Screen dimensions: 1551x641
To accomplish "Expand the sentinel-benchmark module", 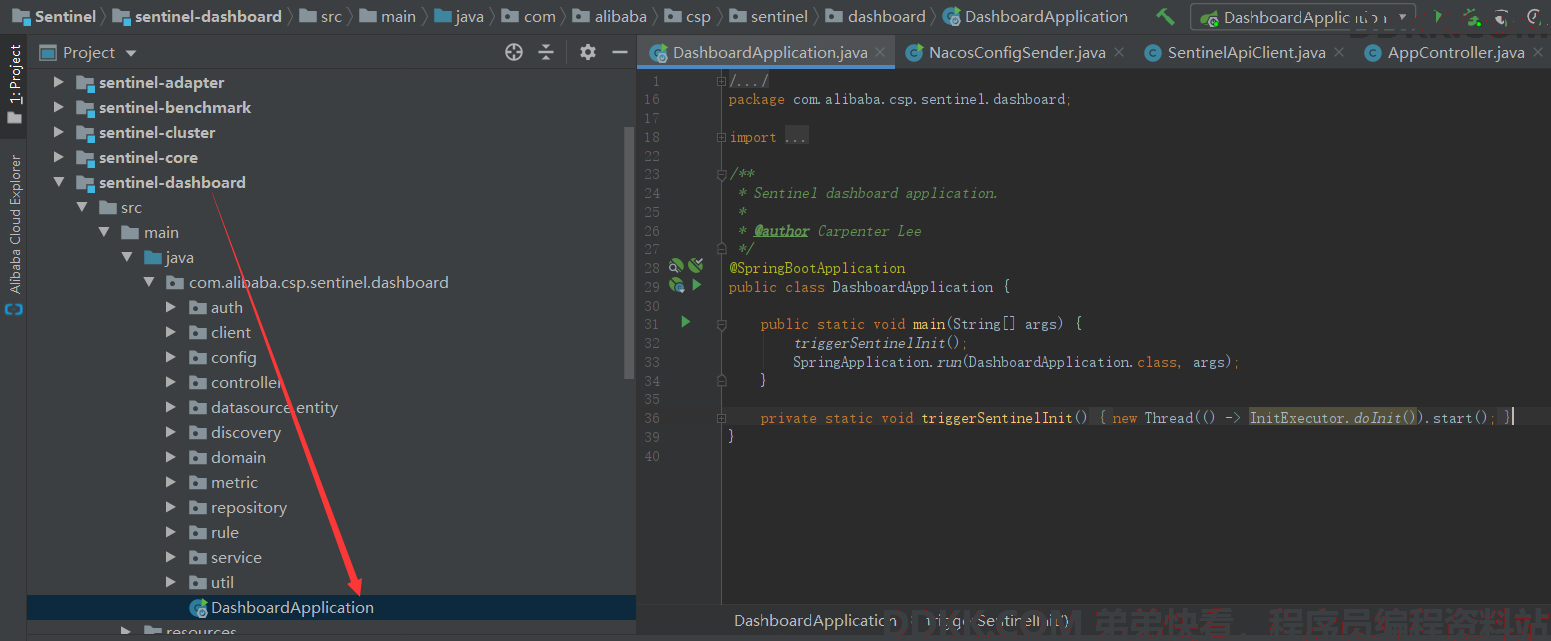I will [x=59, y=107].
